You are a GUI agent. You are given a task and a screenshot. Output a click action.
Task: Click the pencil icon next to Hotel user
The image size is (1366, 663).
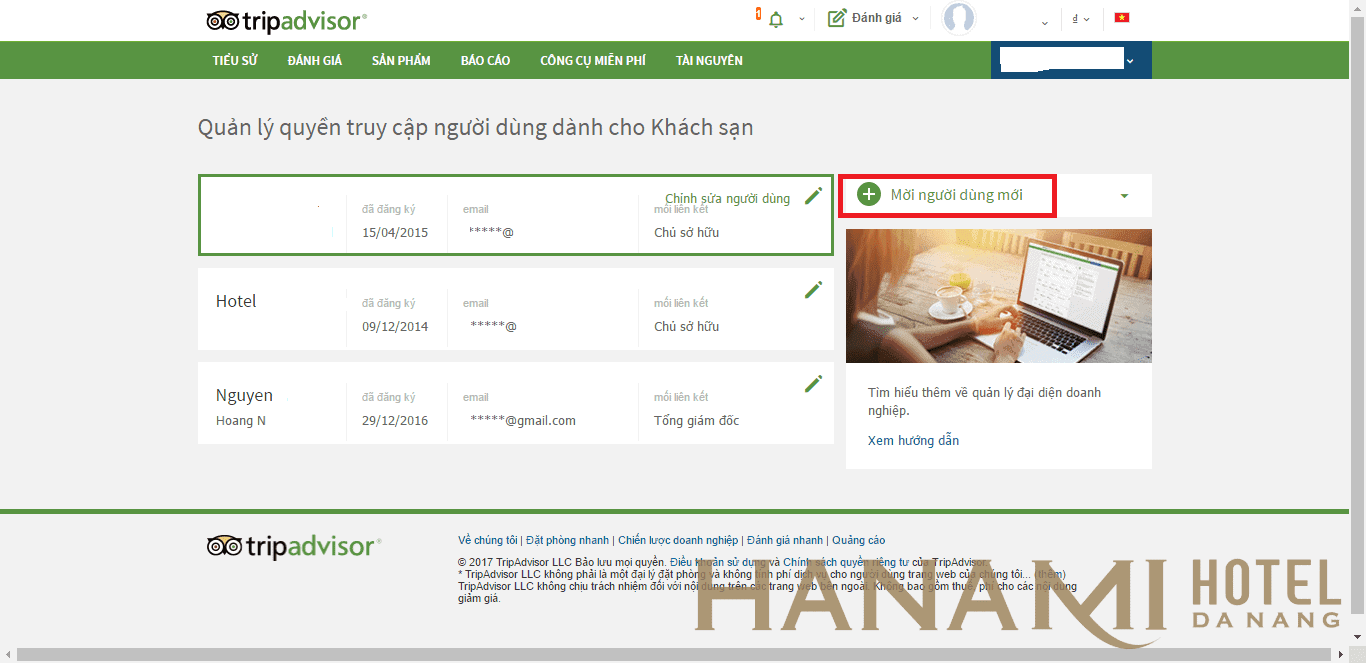point(813,289)
